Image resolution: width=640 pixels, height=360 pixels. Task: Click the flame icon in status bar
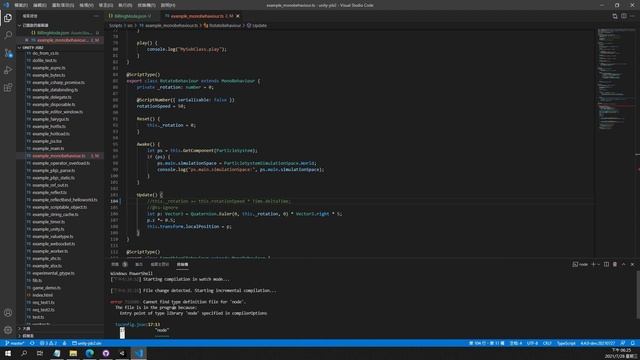tap(64, 343)
